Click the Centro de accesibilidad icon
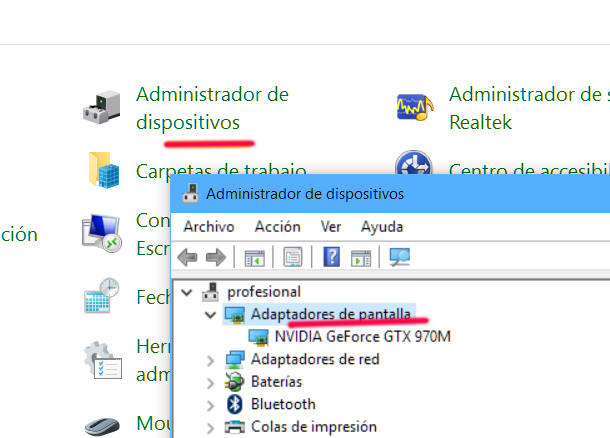 tap(414, 163)
